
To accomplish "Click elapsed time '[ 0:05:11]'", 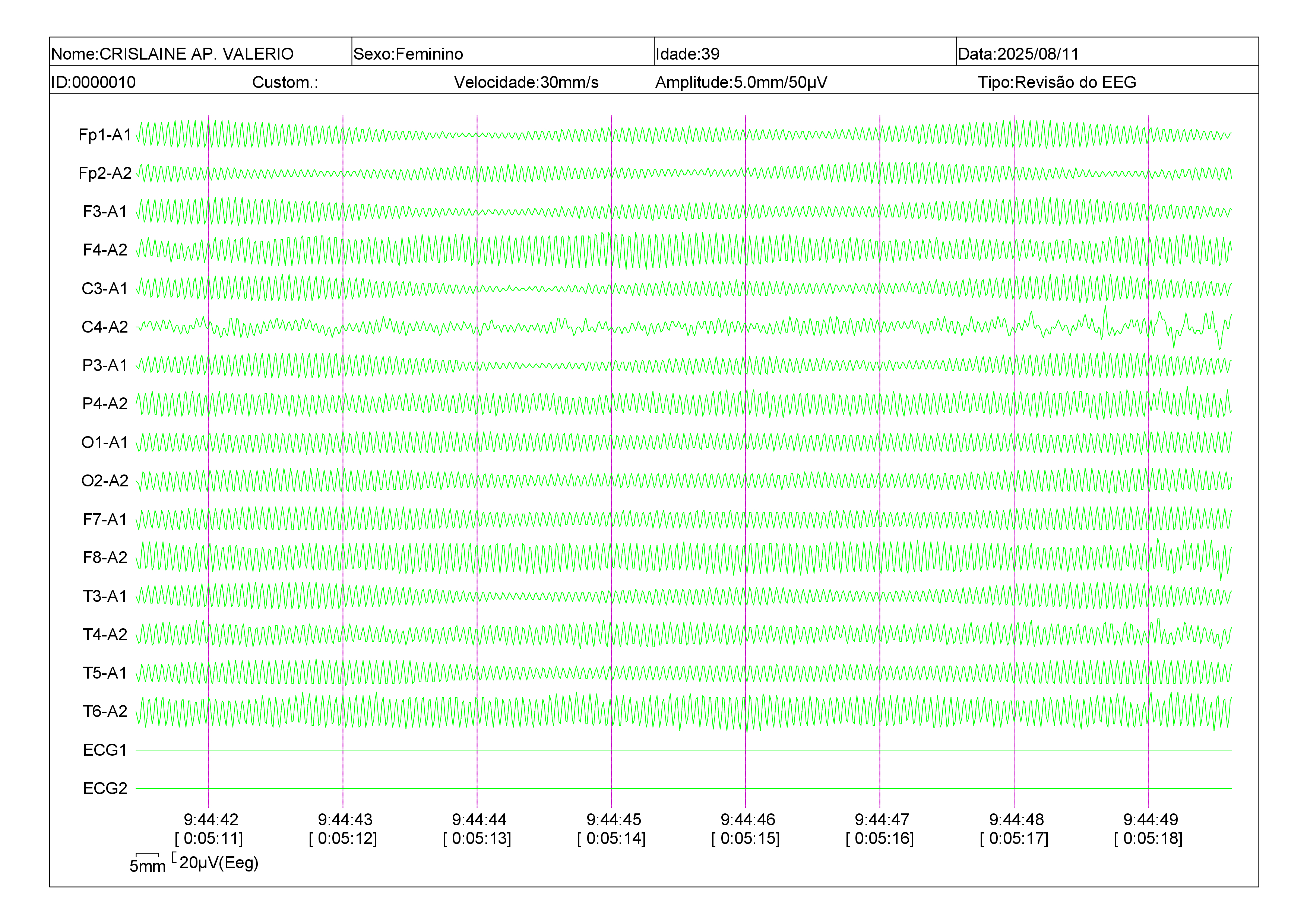I will (209, 839).
